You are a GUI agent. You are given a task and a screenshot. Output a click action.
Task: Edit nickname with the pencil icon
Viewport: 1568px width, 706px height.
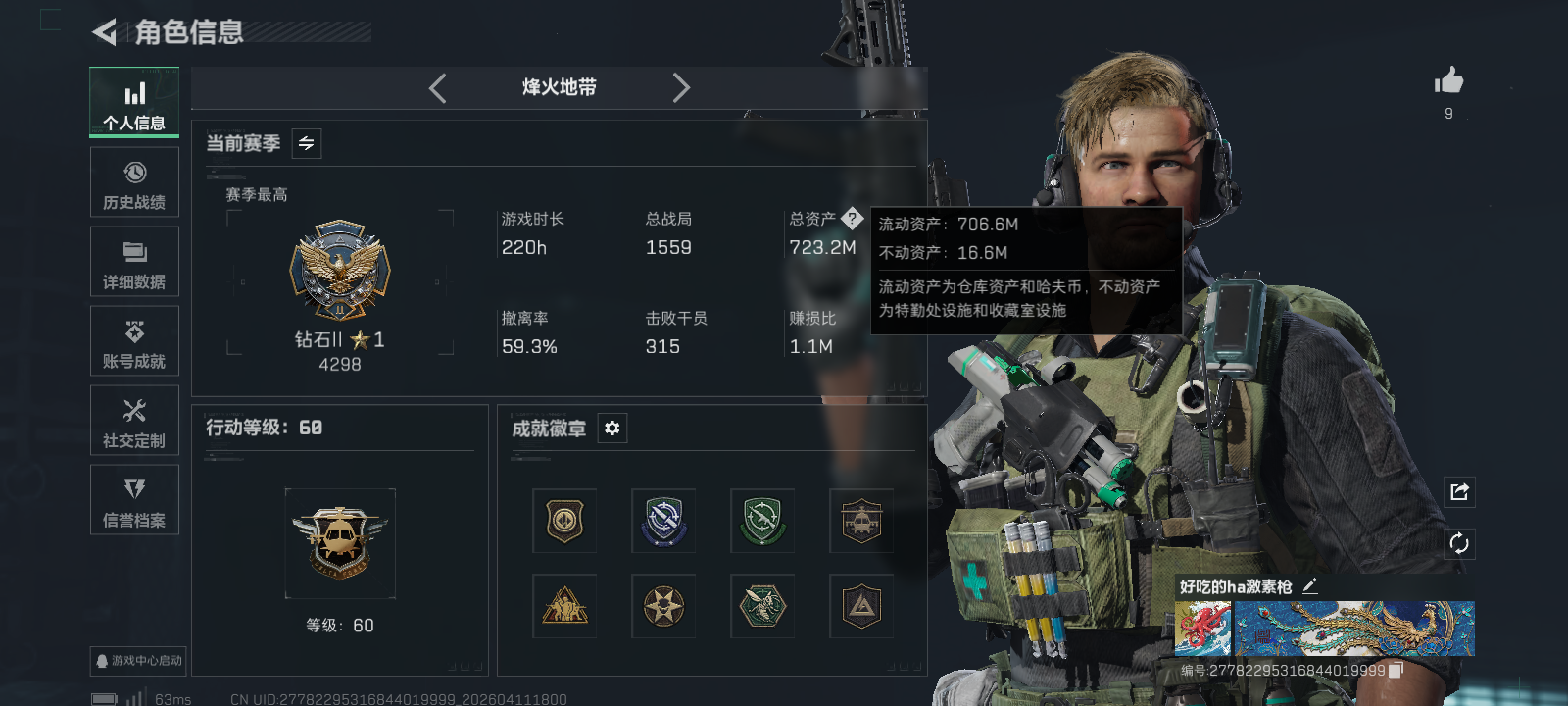click(x=1310, y=585)
